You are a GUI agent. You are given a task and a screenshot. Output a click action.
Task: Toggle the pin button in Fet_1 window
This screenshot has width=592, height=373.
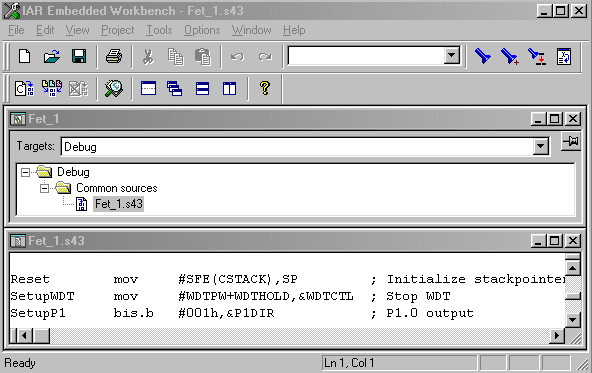click(570, 142)
